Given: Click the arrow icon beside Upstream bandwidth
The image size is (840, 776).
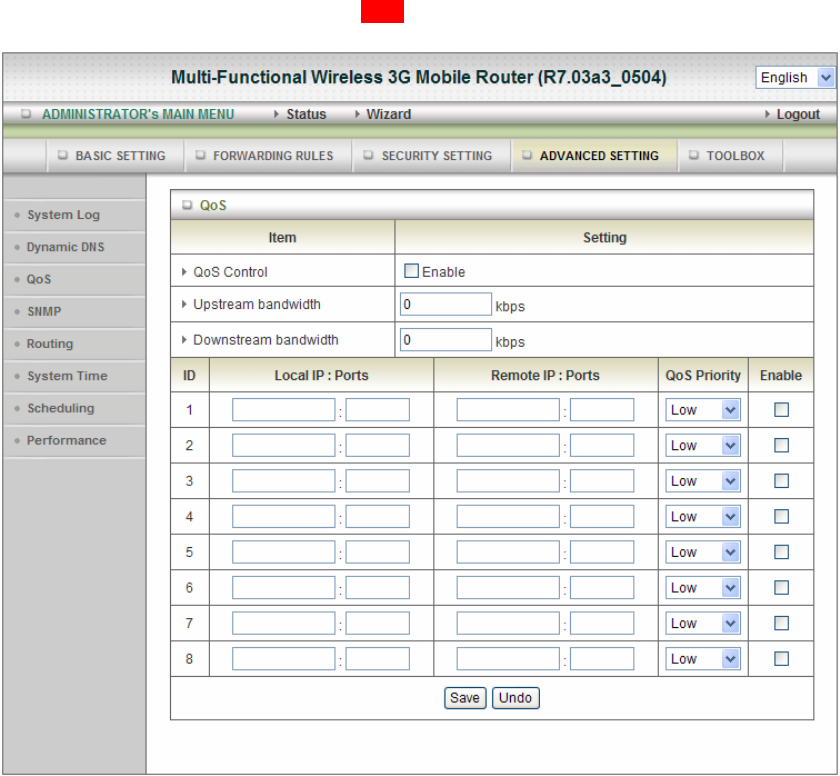Looking at the screenshot, I should [x=184, y=304].
